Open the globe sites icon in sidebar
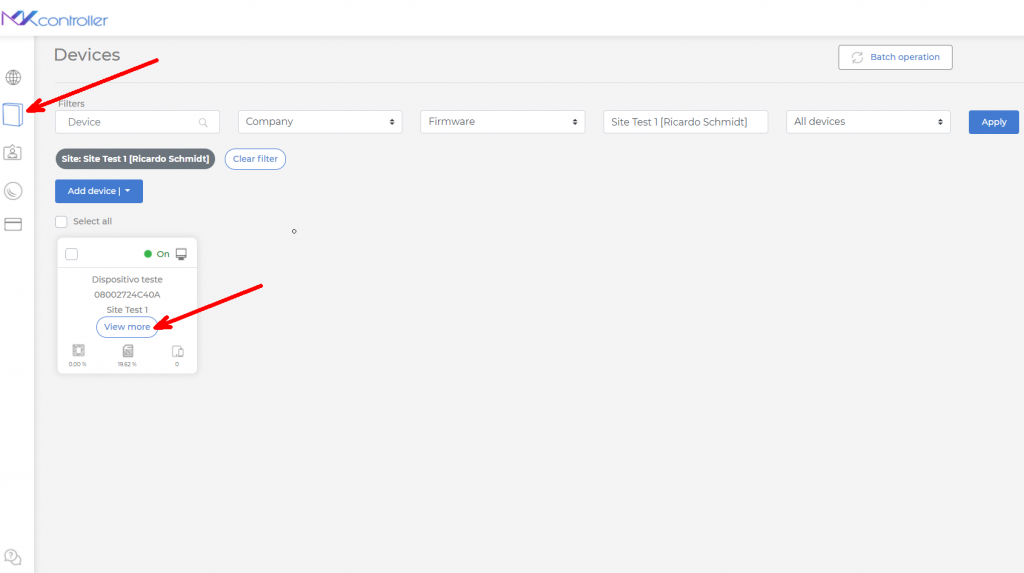This screenshot has height=573, width=1024. [x=13, y=78]
